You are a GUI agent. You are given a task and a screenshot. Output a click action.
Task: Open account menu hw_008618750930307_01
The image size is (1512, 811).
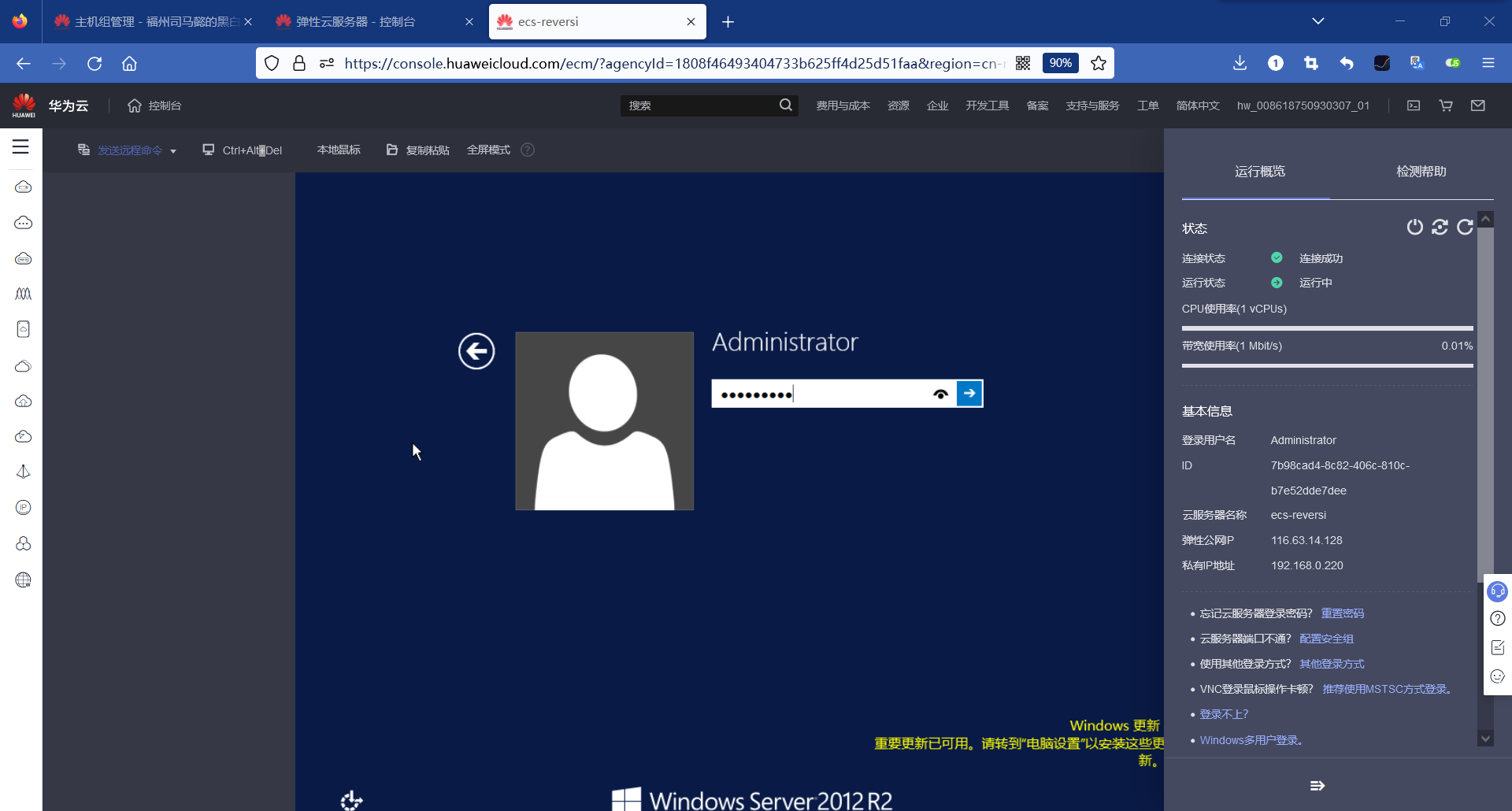coord(1303,106)
